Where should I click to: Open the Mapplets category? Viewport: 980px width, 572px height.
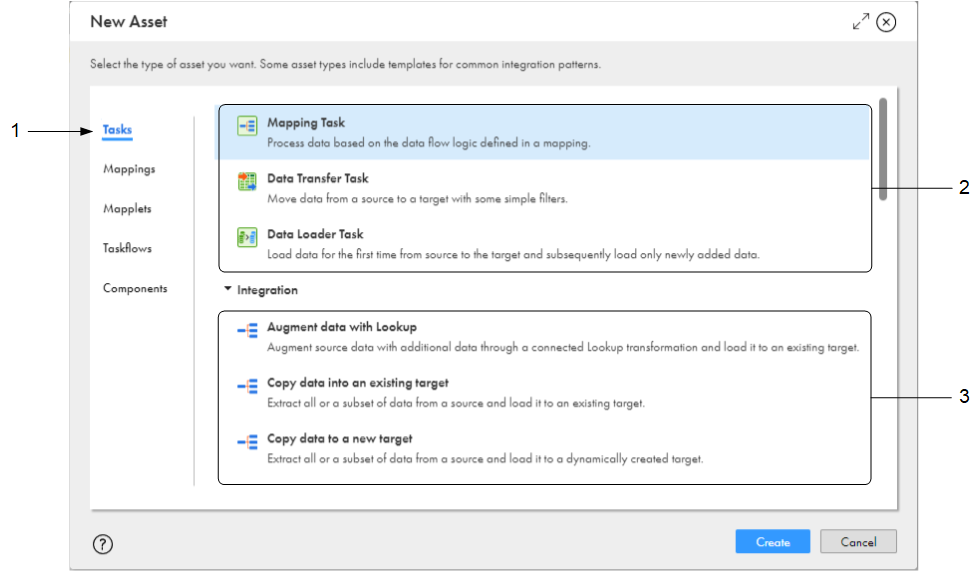coord(128,209)
